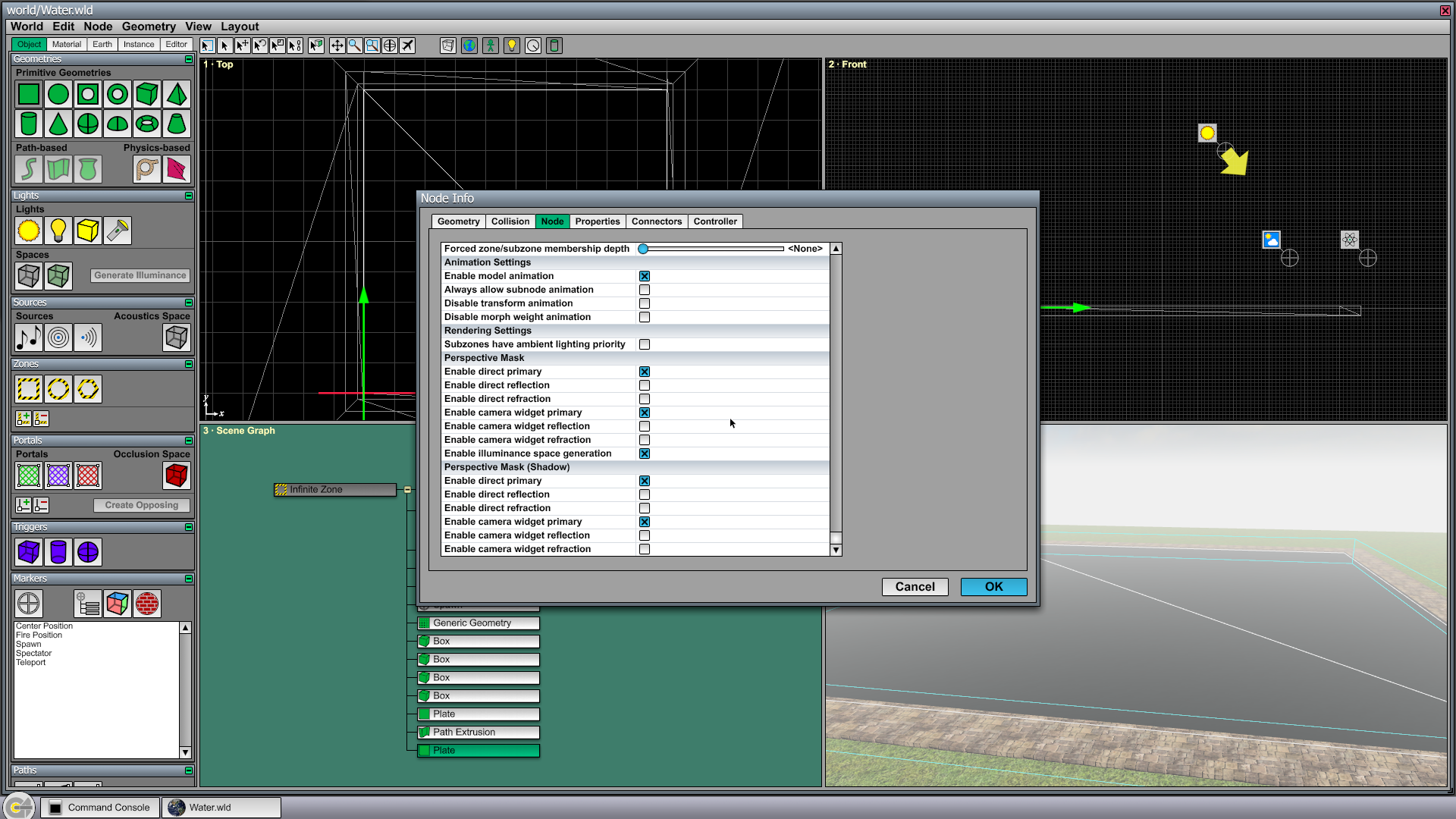Image resolution: width=1456 pixels, height=819 pixels.
Task: Click the forced zone membership depth slider
Action: point(711,249)
